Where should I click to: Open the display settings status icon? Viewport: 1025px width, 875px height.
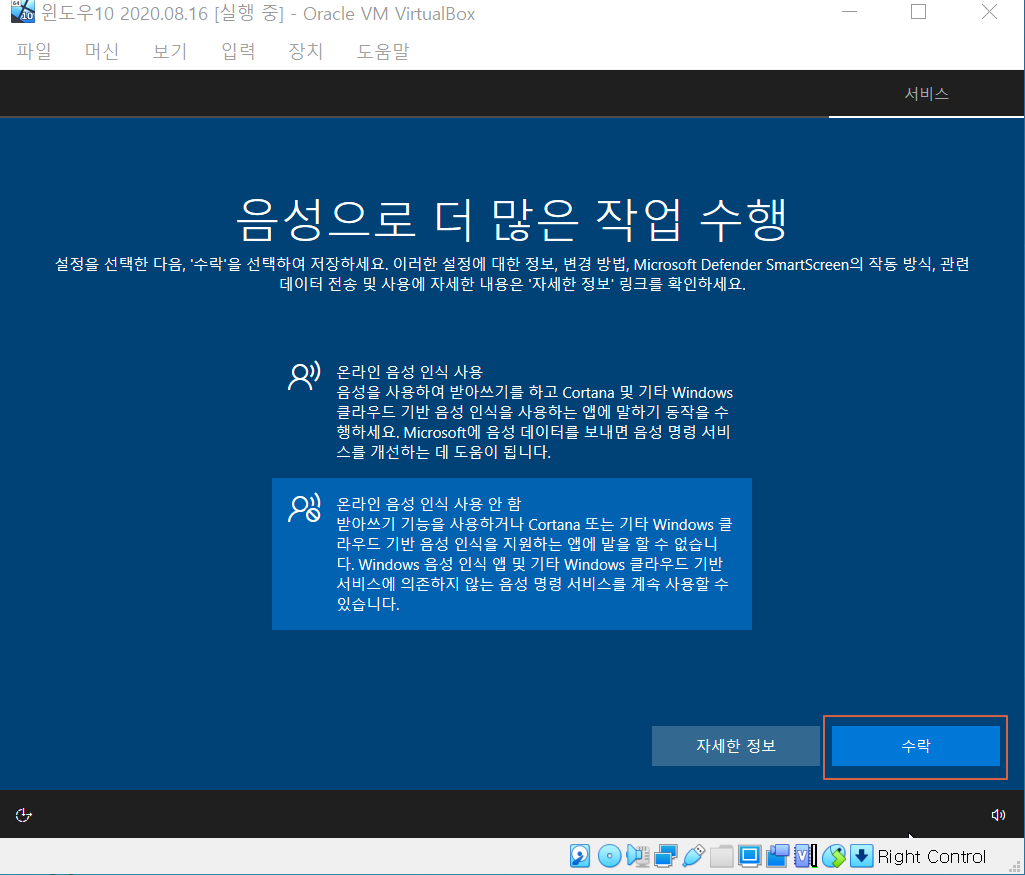point(750,855)
